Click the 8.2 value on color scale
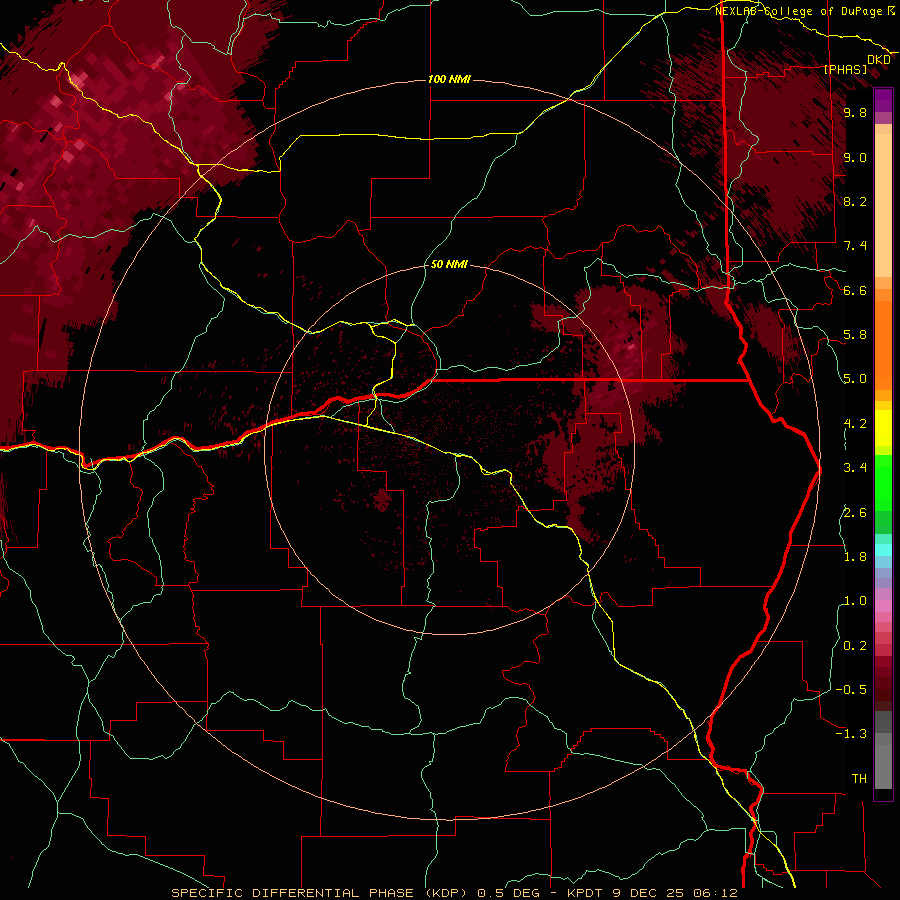 click(x=855, y=201)
